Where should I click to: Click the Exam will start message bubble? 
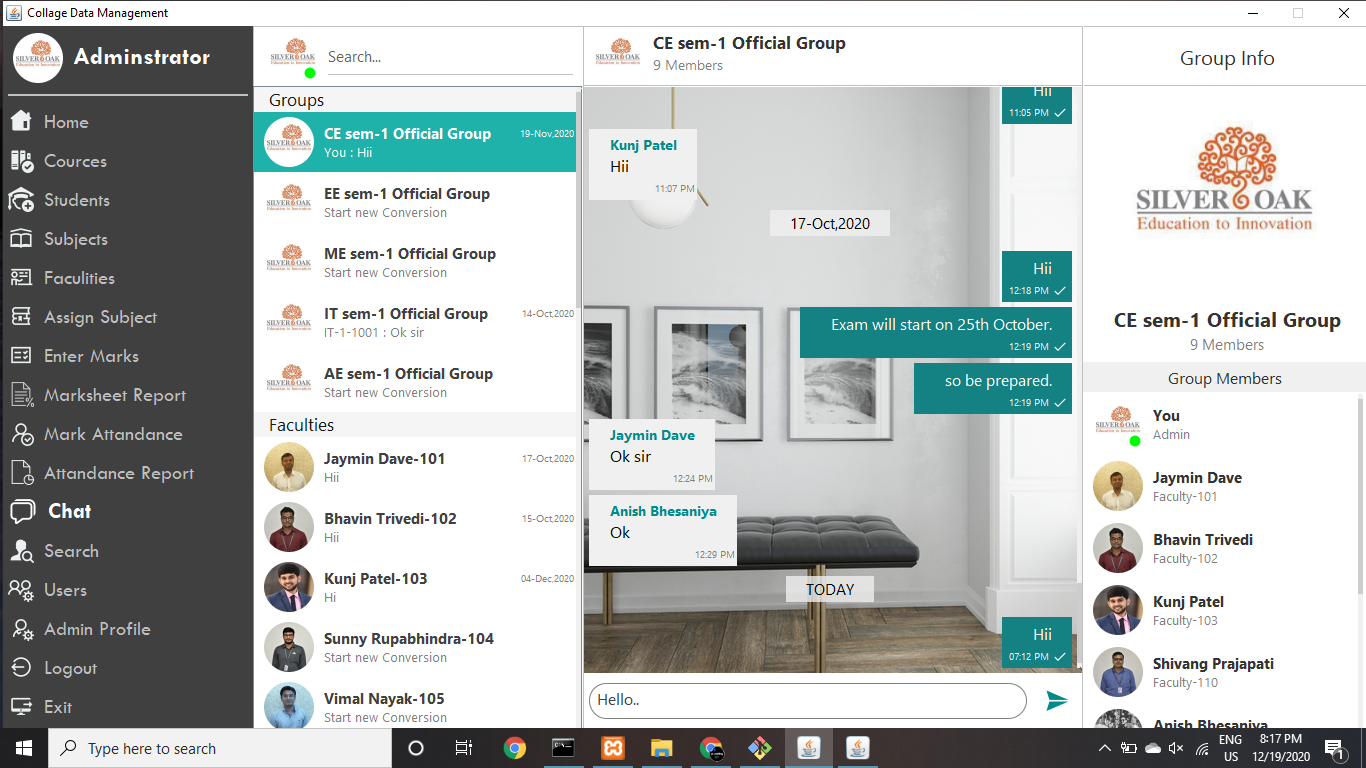tap(936, 332)
